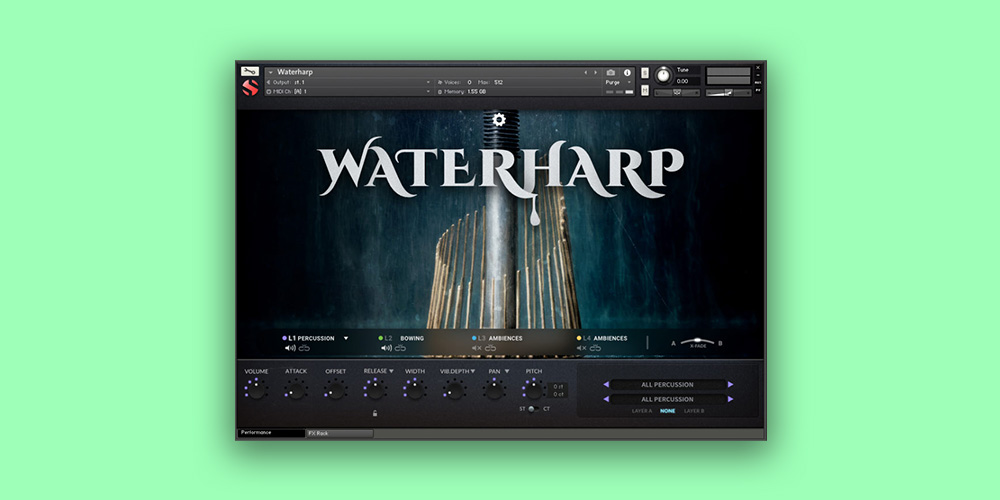Screen dimensions: 1000x500
Task: Click the Voices note icon
Action: pos(440,82)
